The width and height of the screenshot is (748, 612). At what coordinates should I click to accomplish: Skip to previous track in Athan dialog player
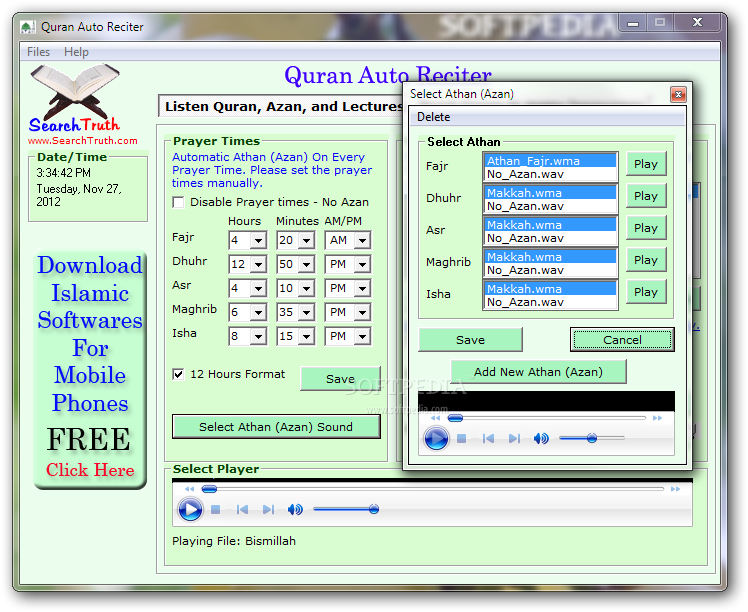click(x=488, y=438)
